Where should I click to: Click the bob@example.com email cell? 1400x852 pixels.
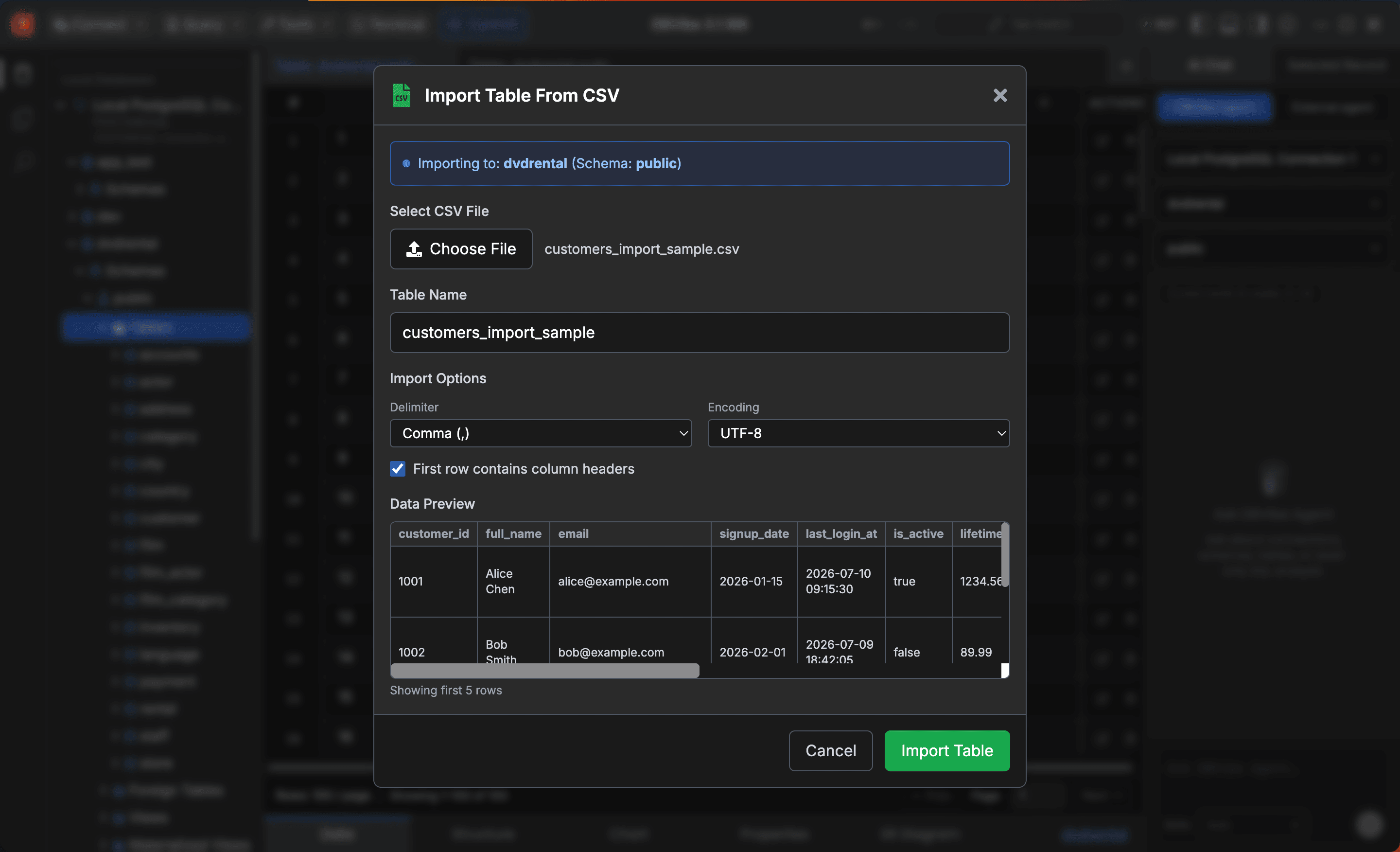pyautogui.click(x=630, y=641)
